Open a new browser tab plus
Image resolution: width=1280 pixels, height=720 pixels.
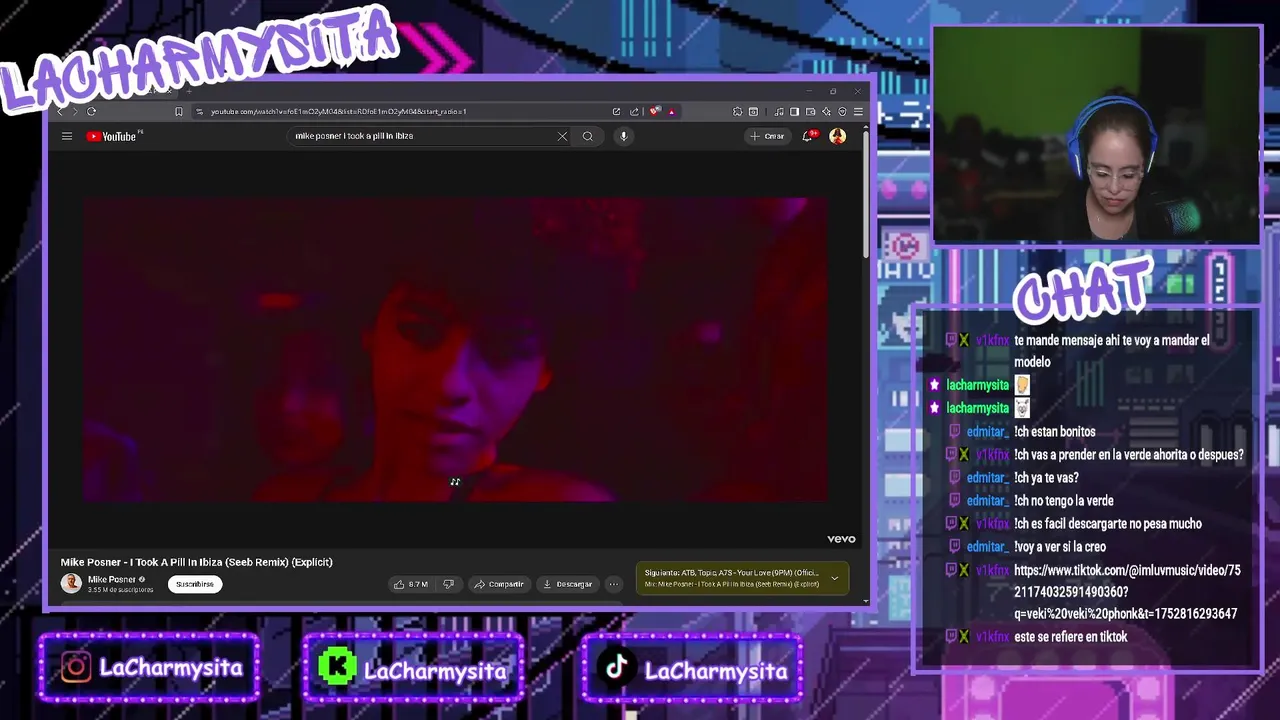[188, 91]
